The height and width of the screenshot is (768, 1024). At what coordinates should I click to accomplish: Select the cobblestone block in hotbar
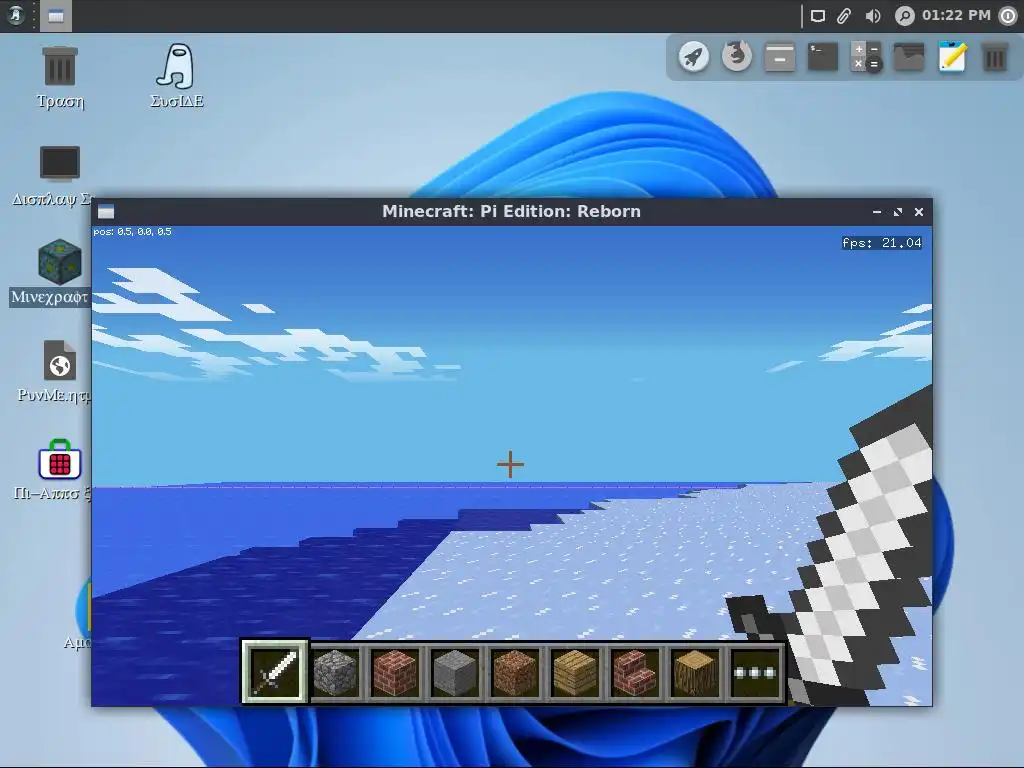(336, 673)
